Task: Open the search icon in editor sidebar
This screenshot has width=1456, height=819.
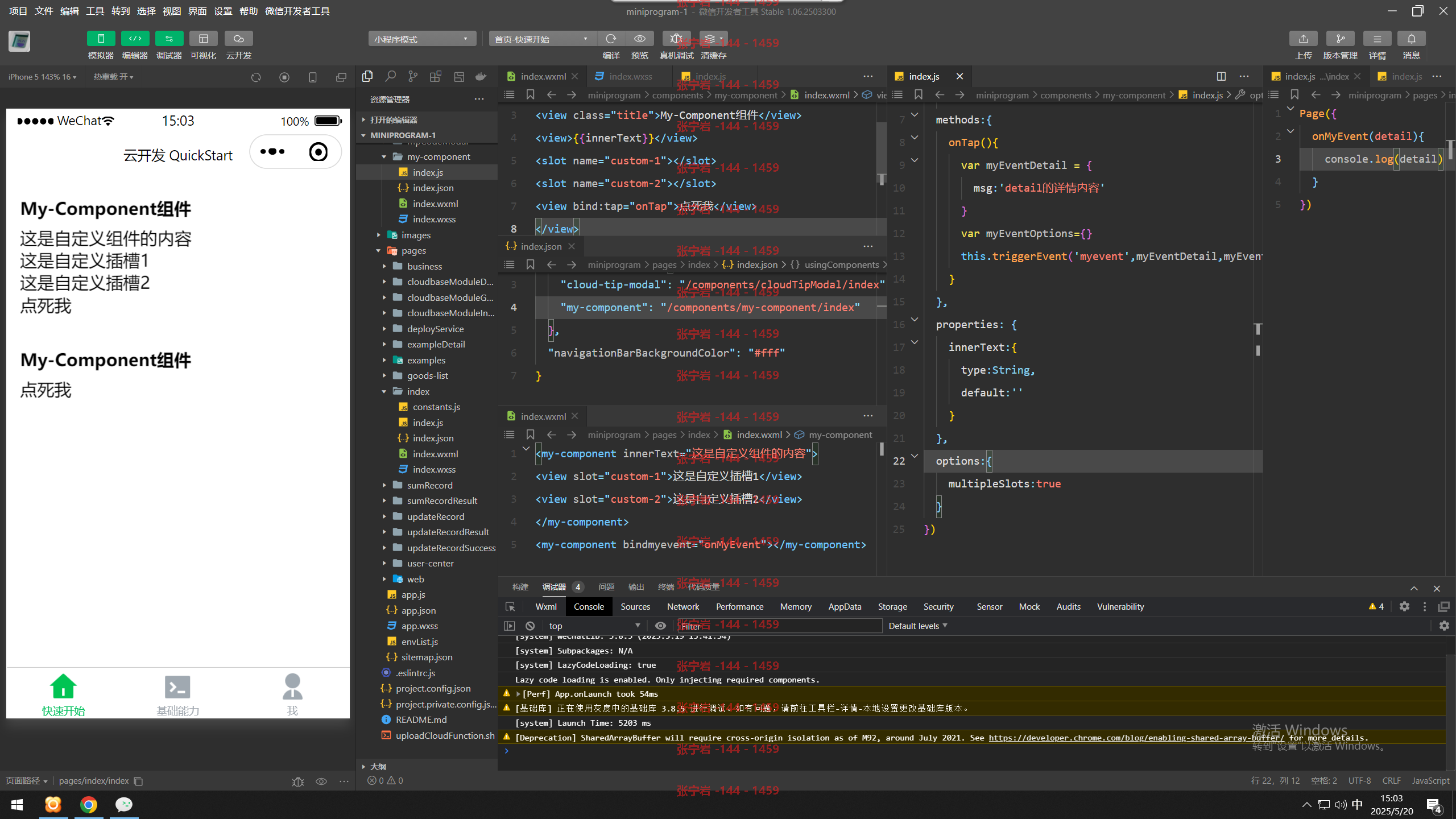Action: [390, 76]
